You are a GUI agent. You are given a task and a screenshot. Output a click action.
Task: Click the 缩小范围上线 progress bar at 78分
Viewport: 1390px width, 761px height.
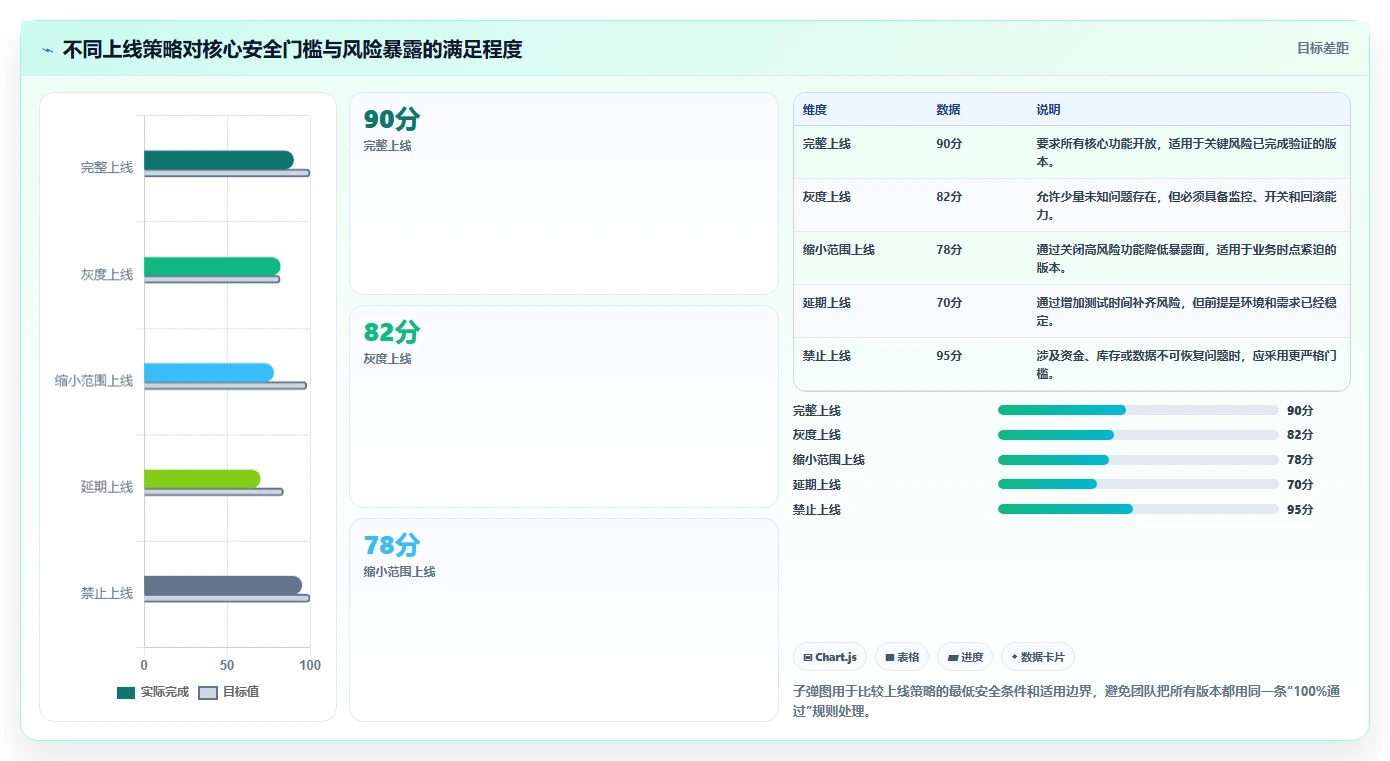click(1138, 460)
